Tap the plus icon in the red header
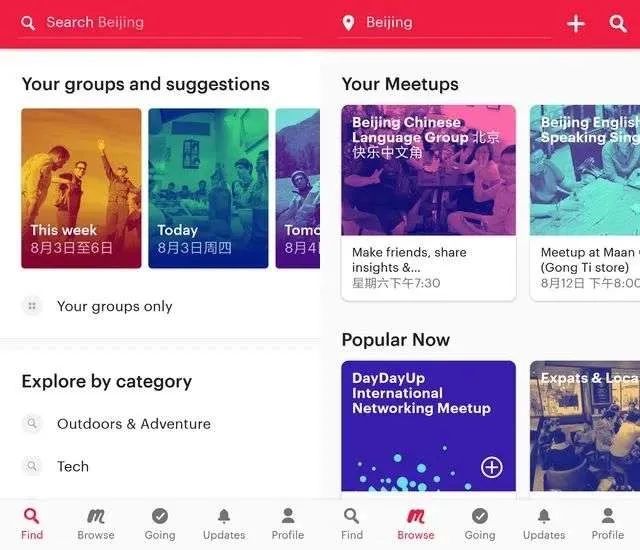 coord(576,23)
